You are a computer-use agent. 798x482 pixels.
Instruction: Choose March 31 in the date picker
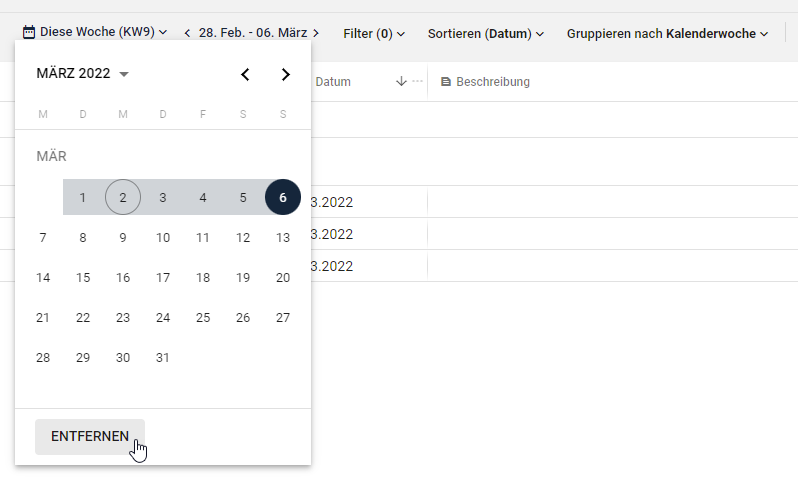coord(163,358)
